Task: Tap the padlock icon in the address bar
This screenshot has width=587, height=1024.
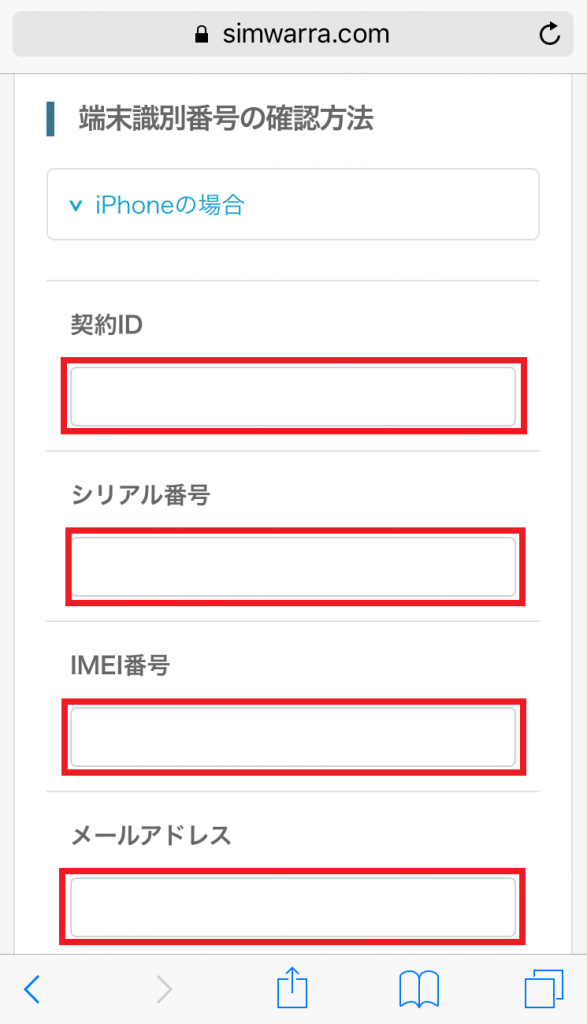Action: 202,34
